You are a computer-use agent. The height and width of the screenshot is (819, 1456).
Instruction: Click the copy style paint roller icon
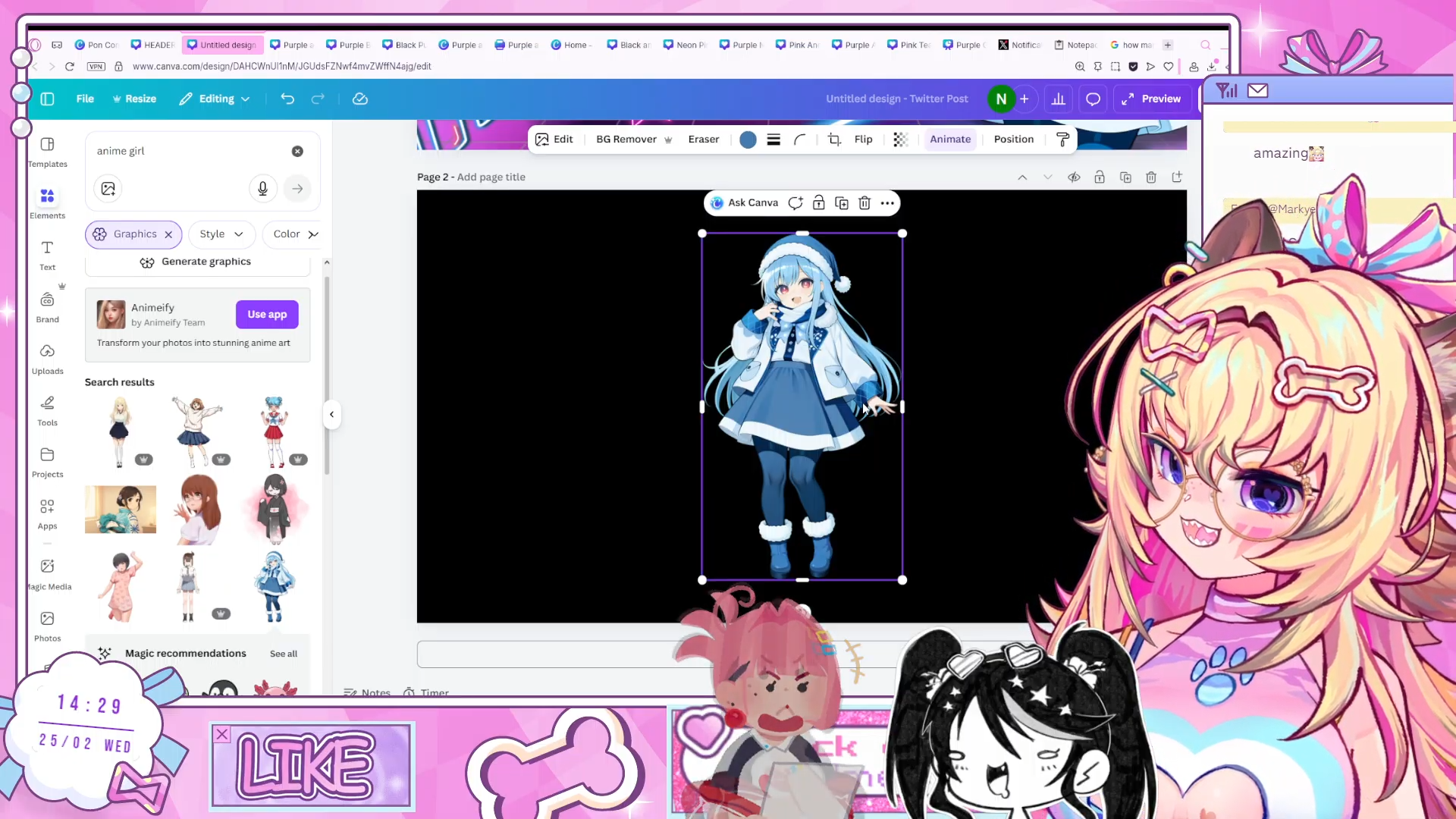(1062, 140)
